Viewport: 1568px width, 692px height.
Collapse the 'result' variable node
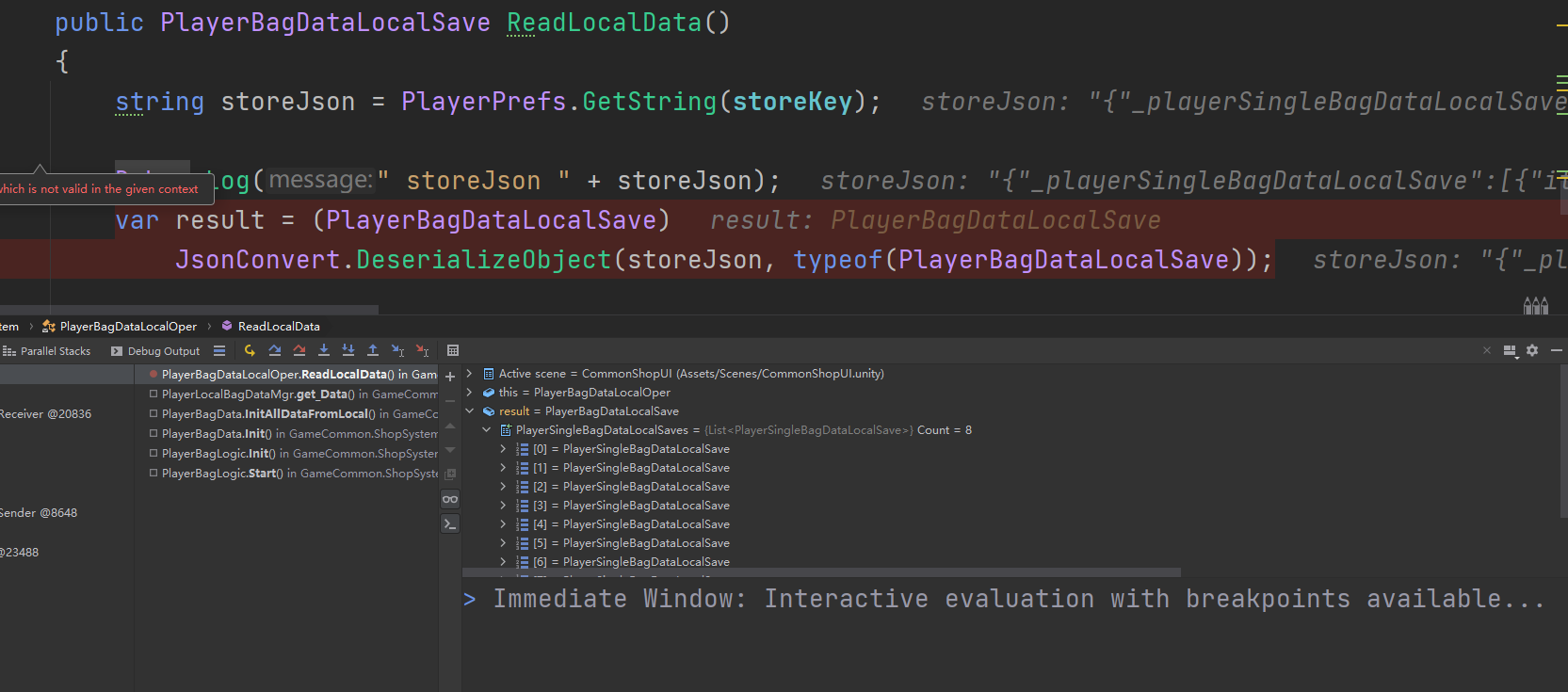click(x=469, y=411)
